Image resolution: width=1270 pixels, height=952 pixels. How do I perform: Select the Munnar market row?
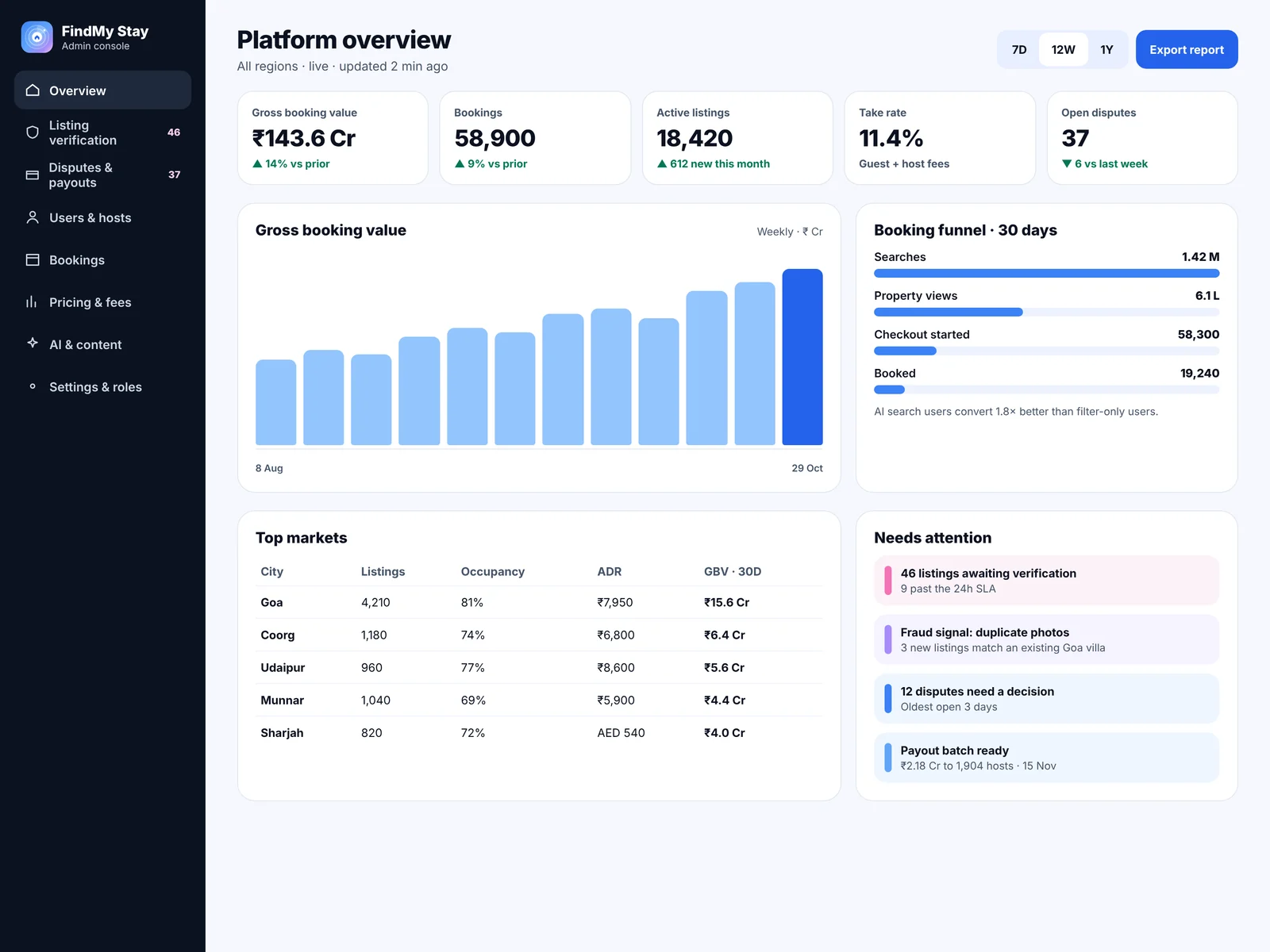(x=539, y=700)
